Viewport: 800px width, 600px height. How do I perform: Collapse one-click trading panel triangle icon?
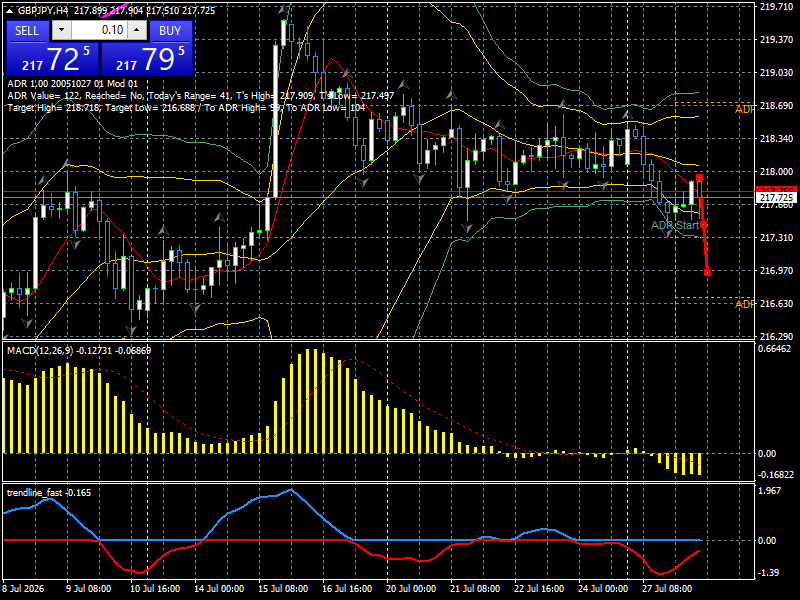(10, 11)
